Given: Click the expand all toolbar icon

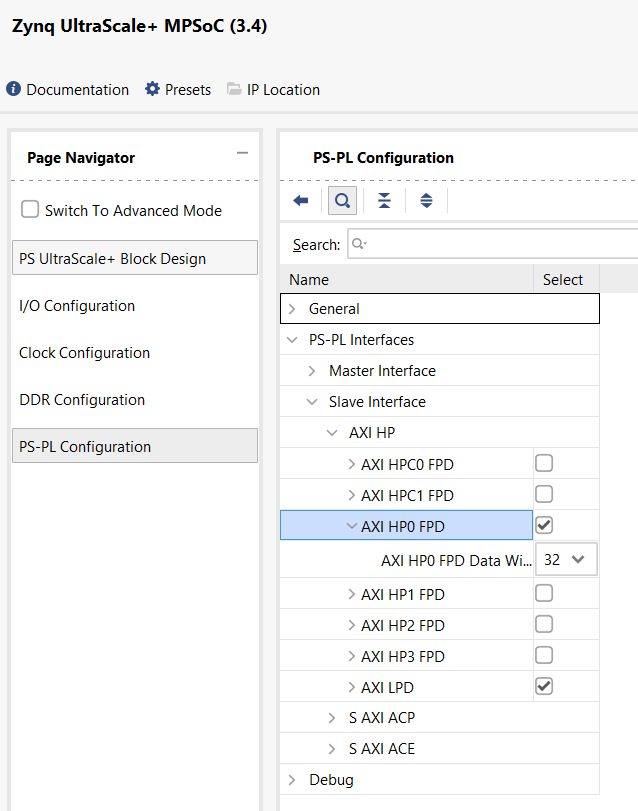Looking at the screenshot, I should point(426,200).
